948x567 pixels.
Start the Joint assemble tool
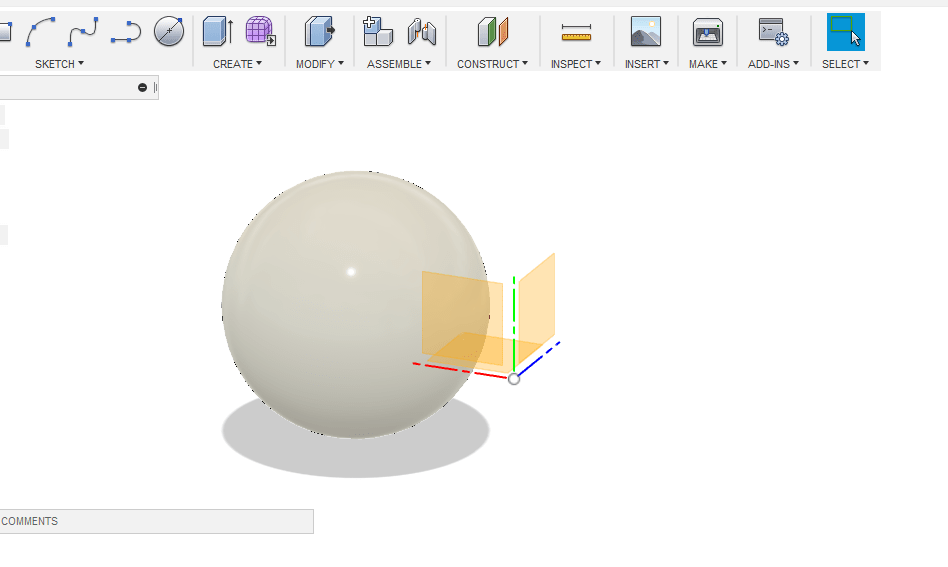[x=421, y=31]
